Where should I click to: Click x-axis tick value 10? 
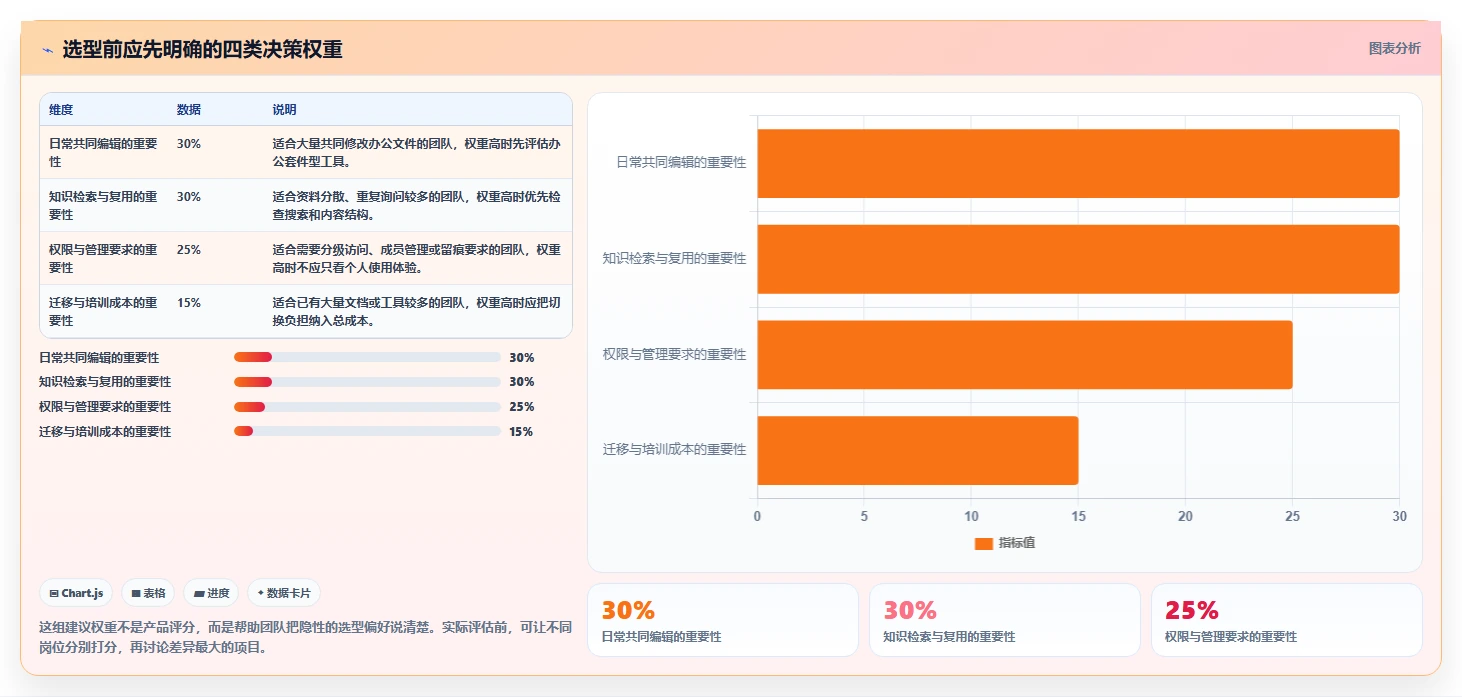tap(971, 517)
